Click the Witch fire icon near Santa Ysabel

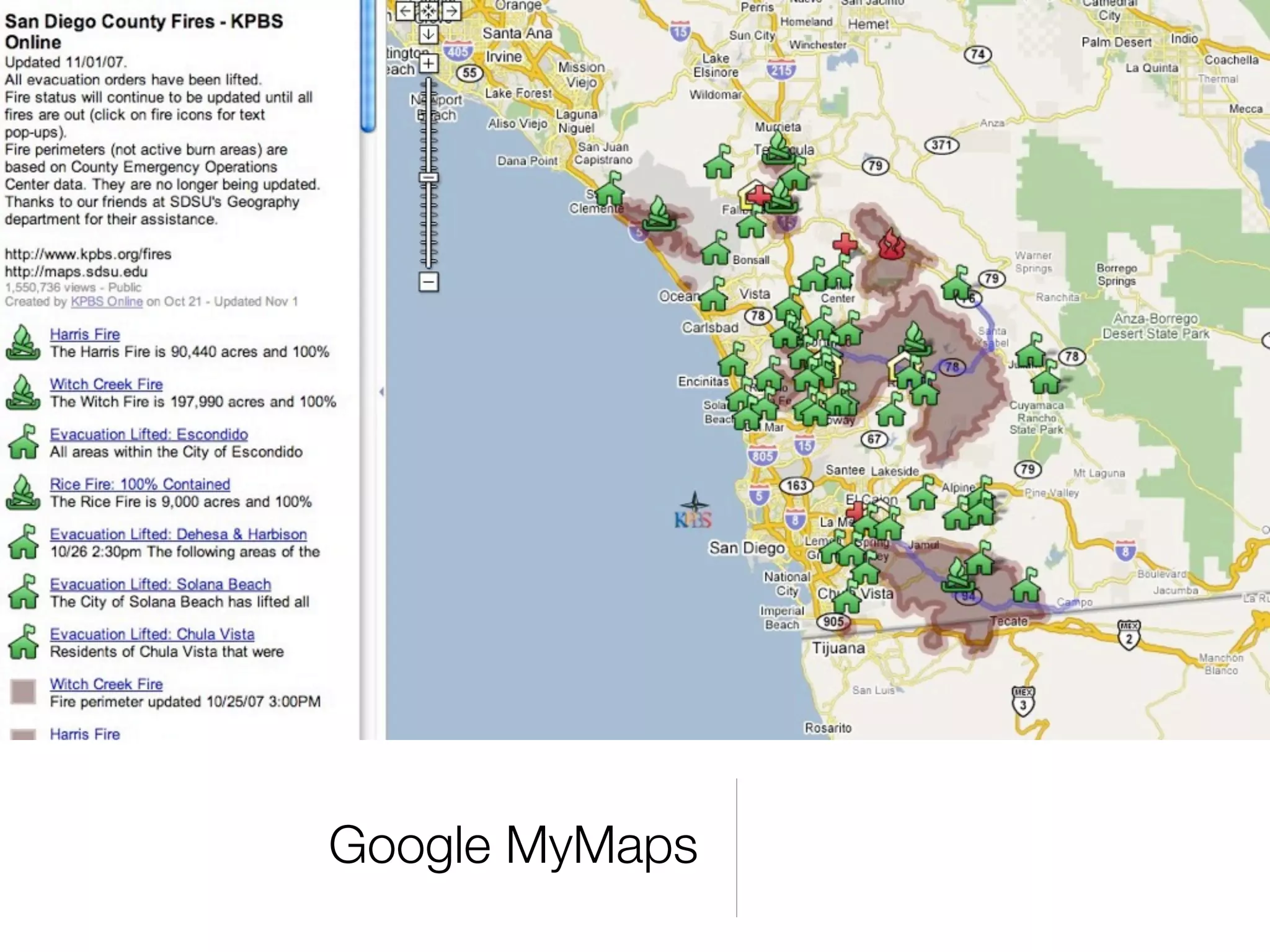915,339
